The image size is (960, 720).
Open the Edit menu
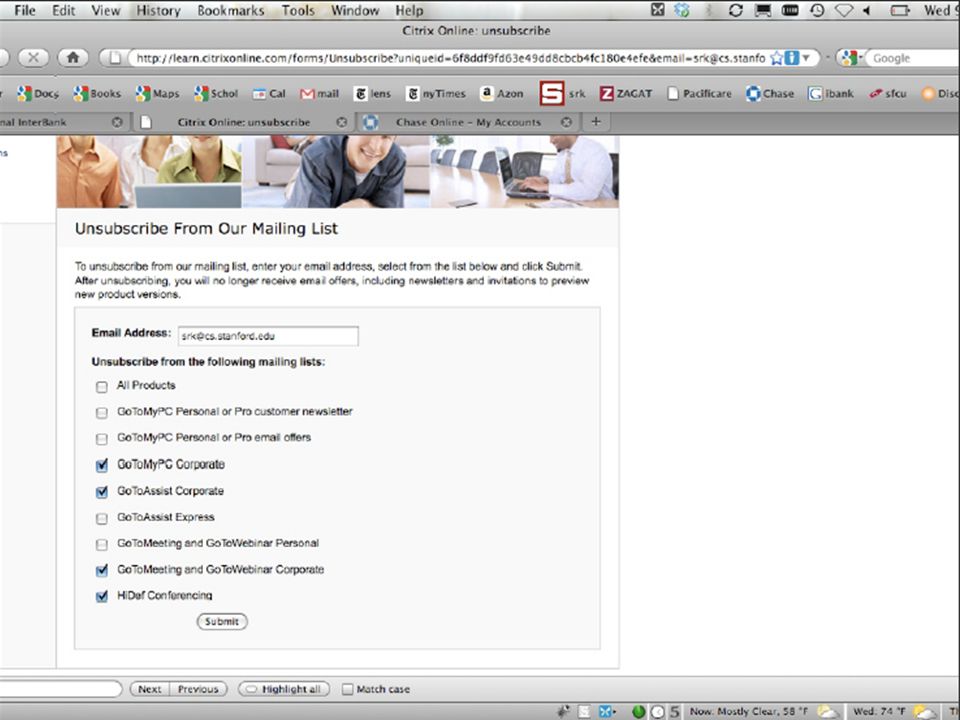[x=63, y=10]
